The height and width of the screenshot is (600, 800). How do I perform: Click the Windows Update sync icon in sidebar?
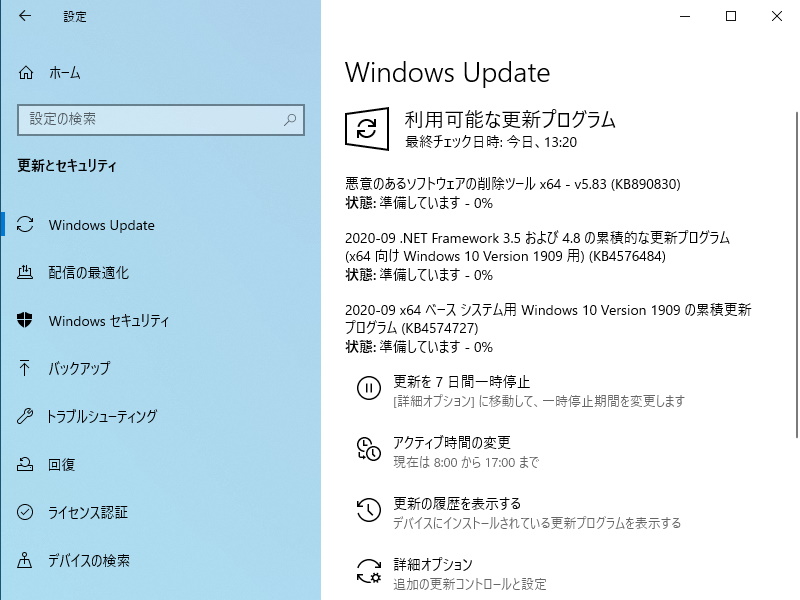click(x=24, y=225)
